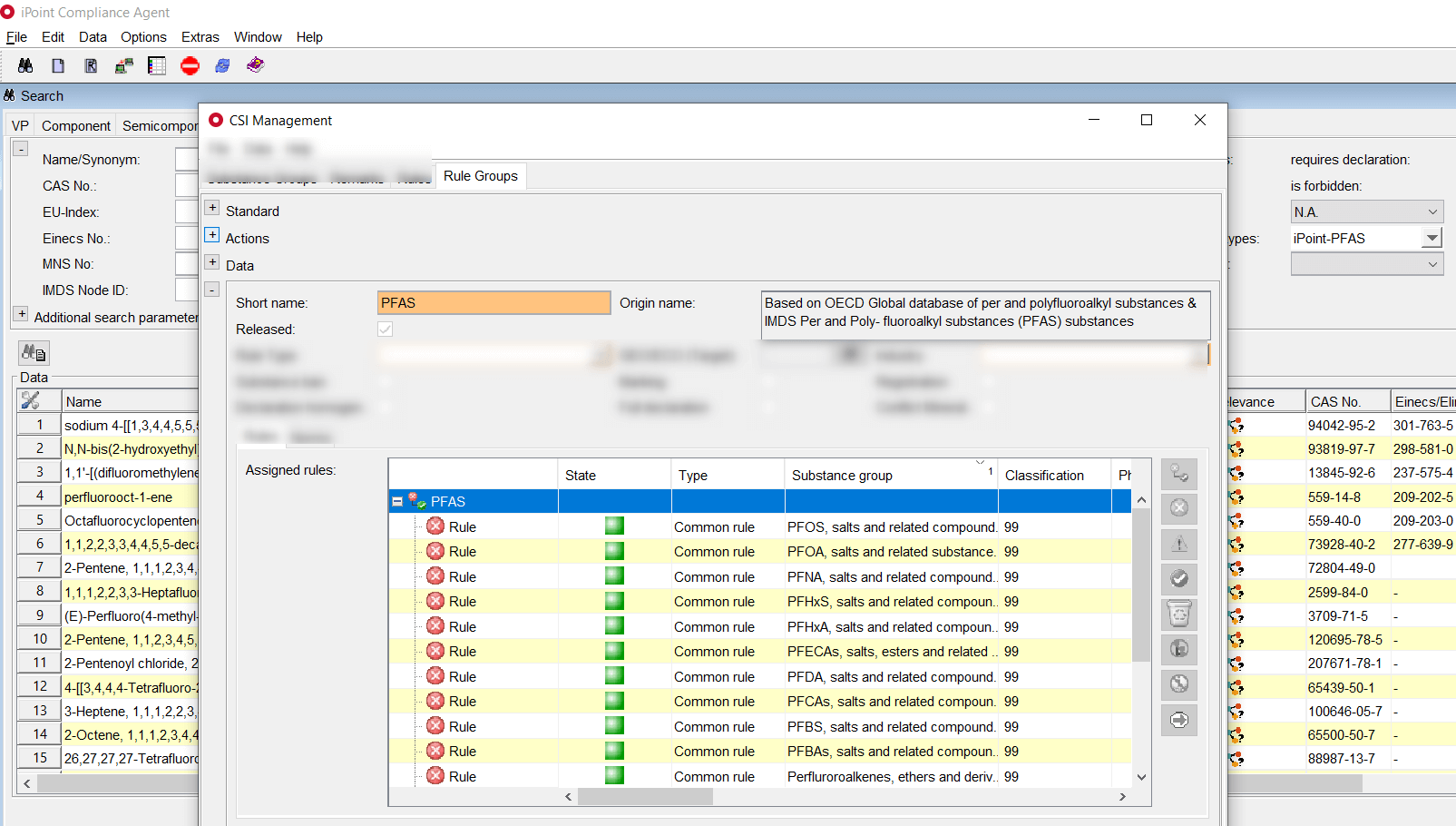1456x826 pixels.
Task: Expand the Standard section
Action: point(212,208)
